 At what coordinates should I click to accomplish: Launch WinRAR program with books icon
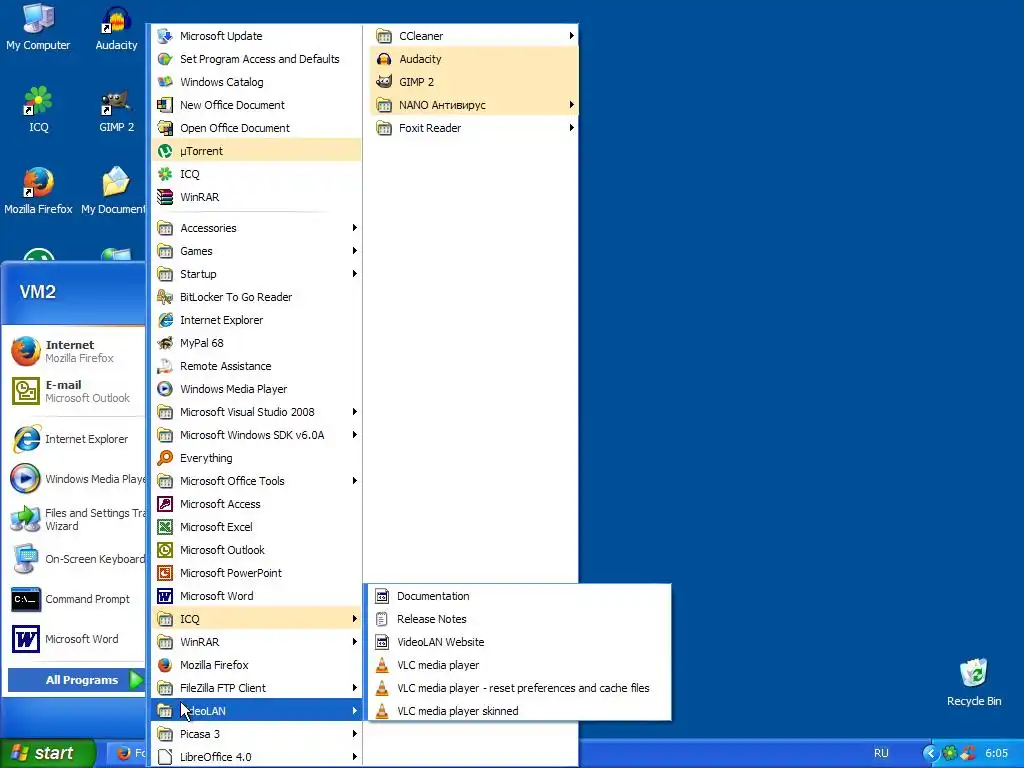point(256,197)
